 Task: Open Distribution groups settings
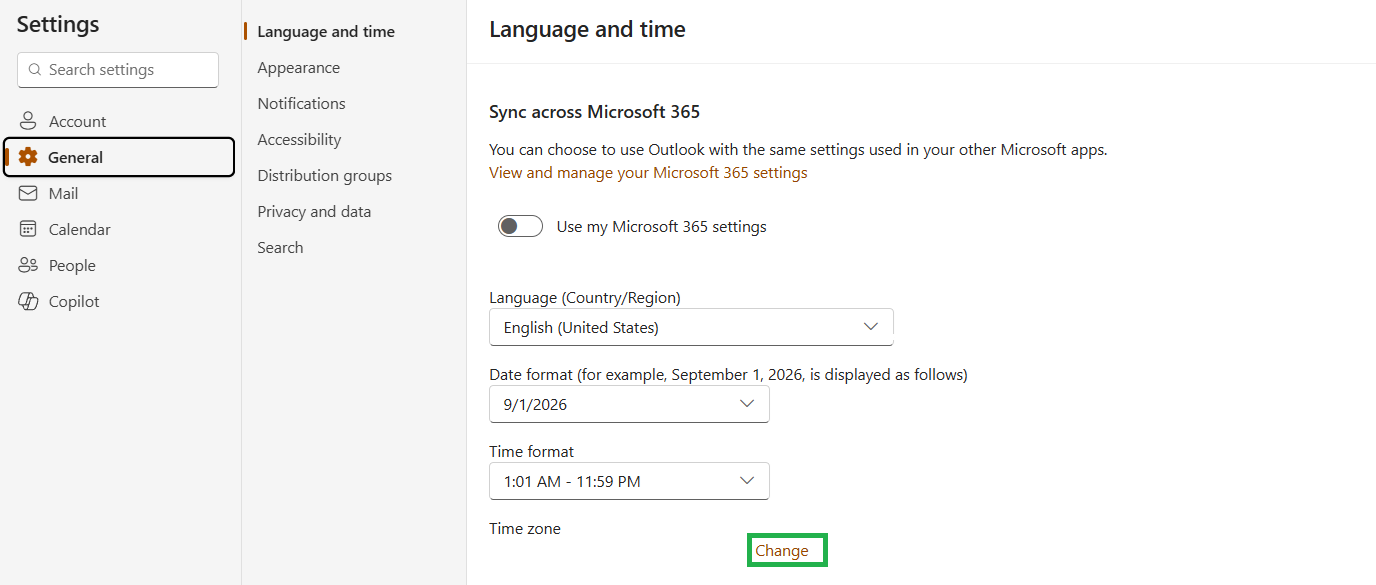click(324, 176)
